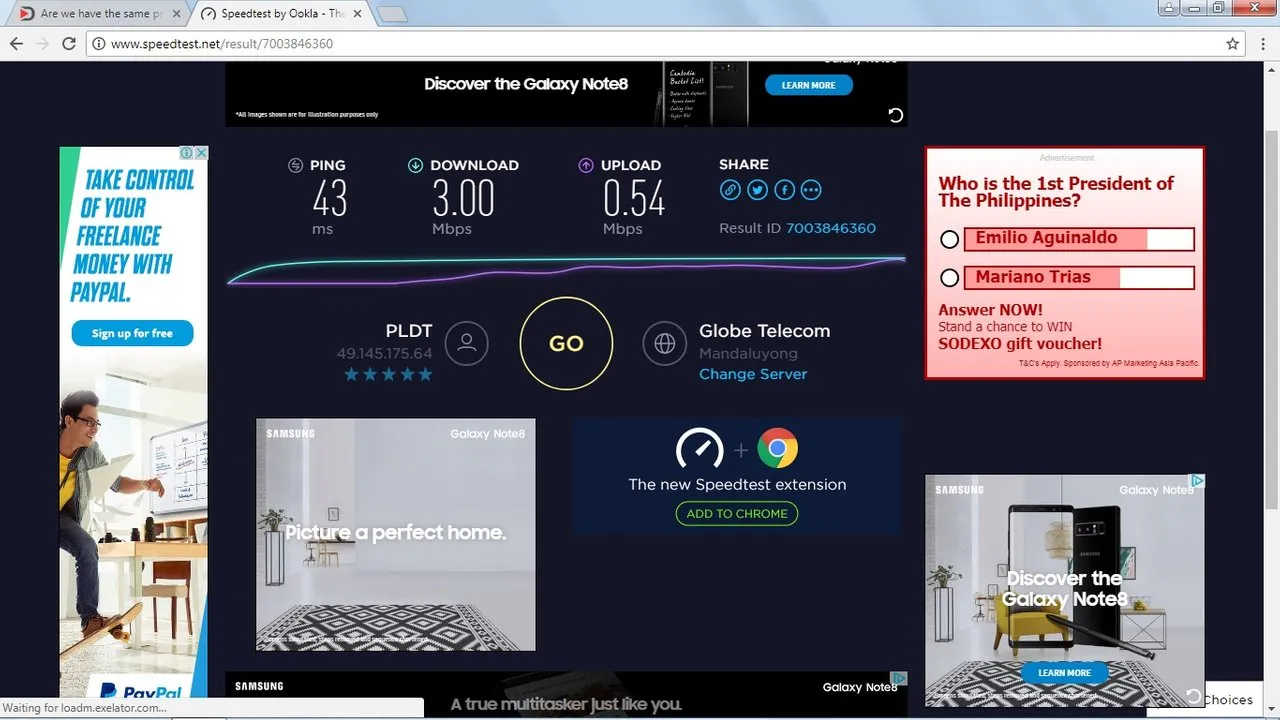1280x720 pixels.
Task: Click the PLDT user profile icon
Action: pyautogui.click(x=466, y=343)
